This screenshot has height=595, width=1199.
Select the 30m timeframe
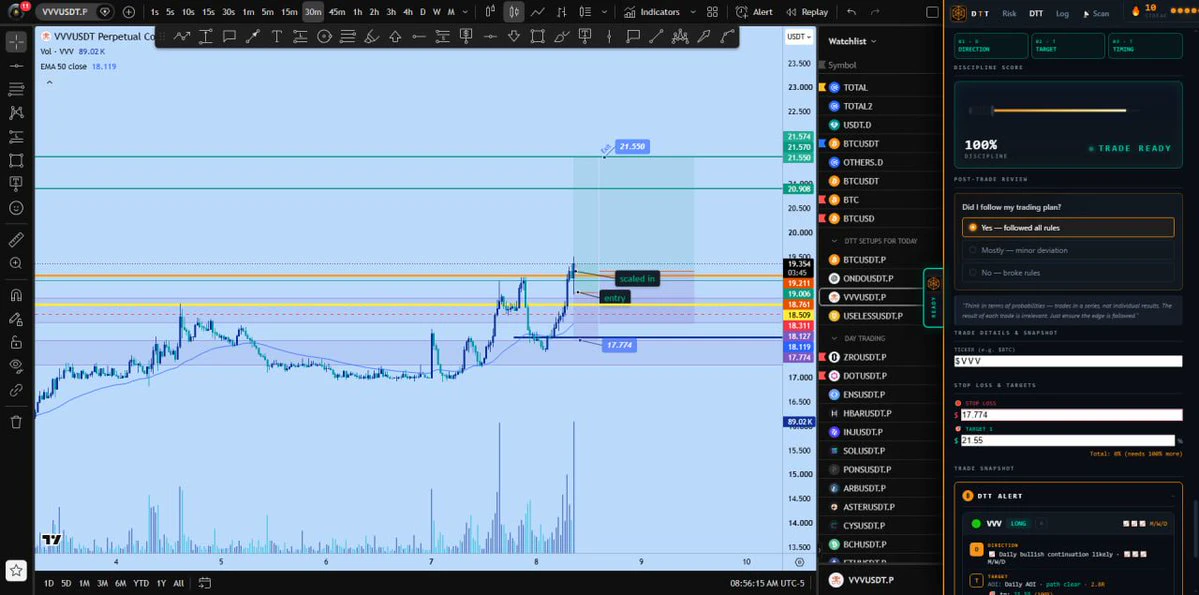pyautogui.click(x=313, y=12)
